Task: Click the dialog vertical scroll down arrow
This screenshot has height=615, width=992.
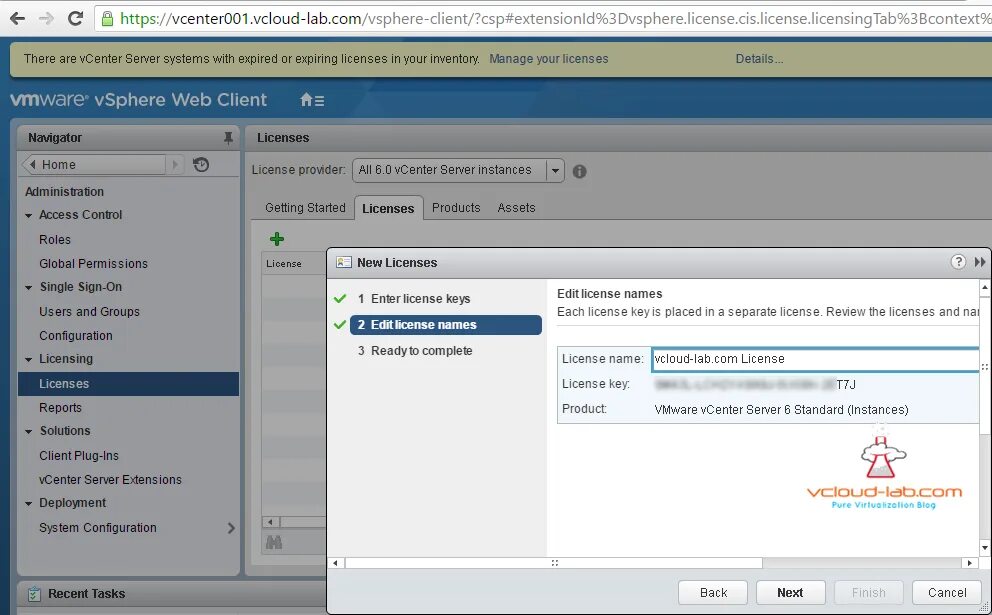Action: [984, 548]
